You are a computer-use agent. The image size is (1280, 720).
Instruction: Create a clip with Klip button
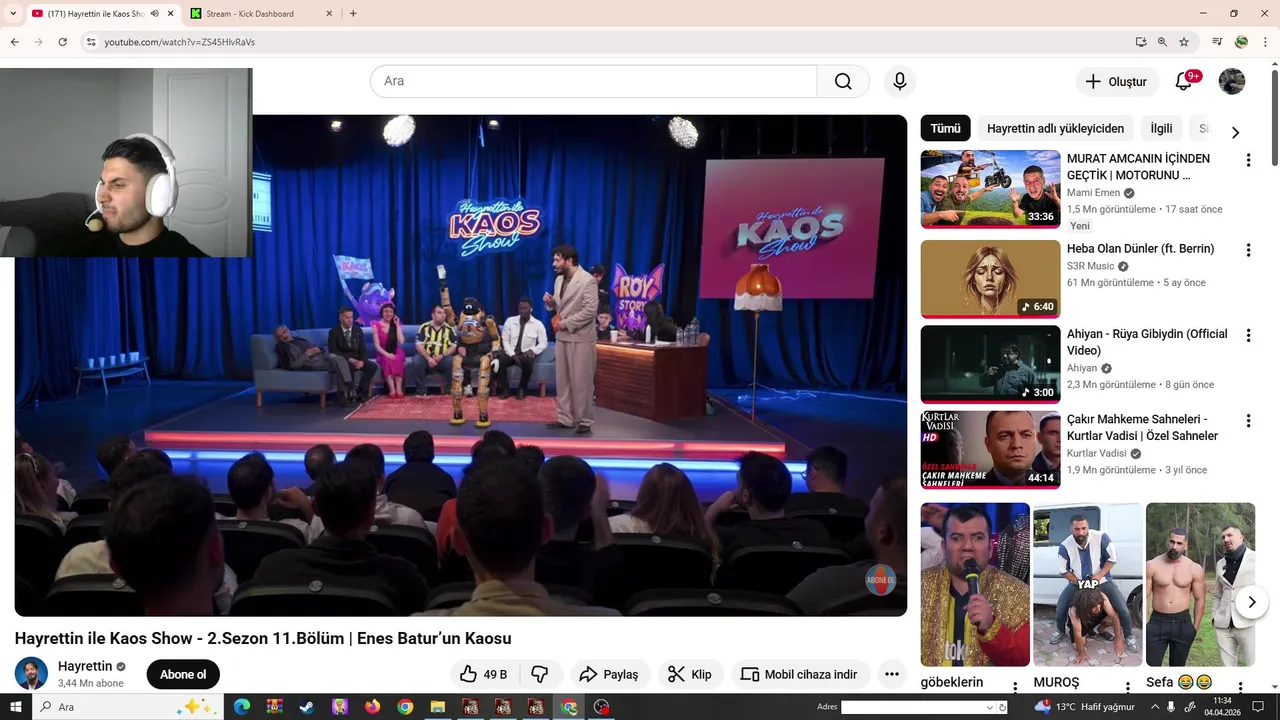coord(690,674)
